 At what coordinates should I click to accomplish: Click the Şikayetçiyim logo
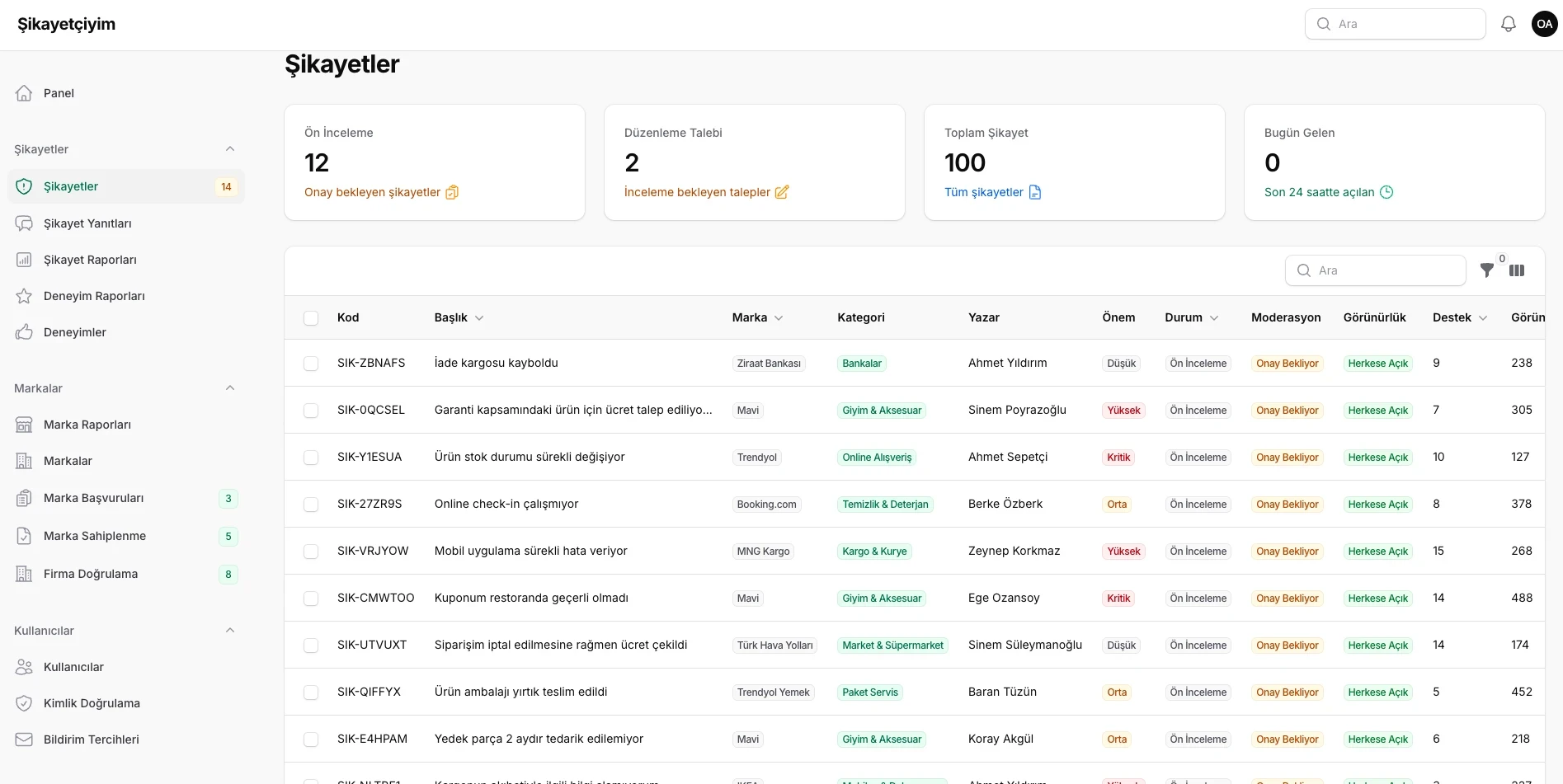pyautogui.click(x=67, y=24)
